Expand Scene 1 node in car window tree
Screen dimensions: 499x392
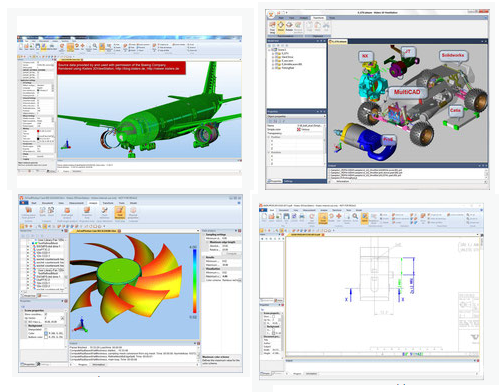coord(270,50)
